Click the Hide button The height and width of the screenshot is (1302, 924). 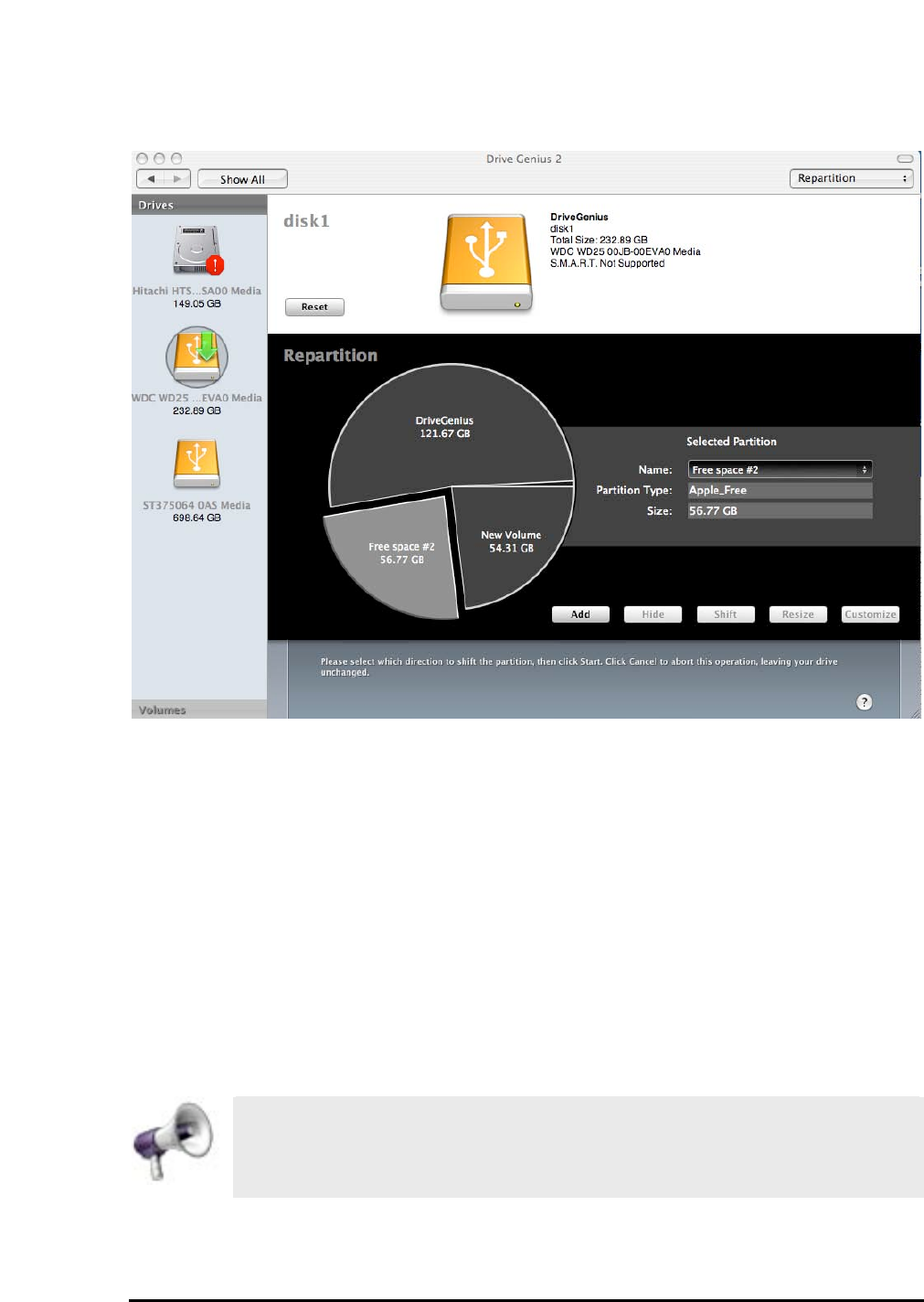click(653, 614)
